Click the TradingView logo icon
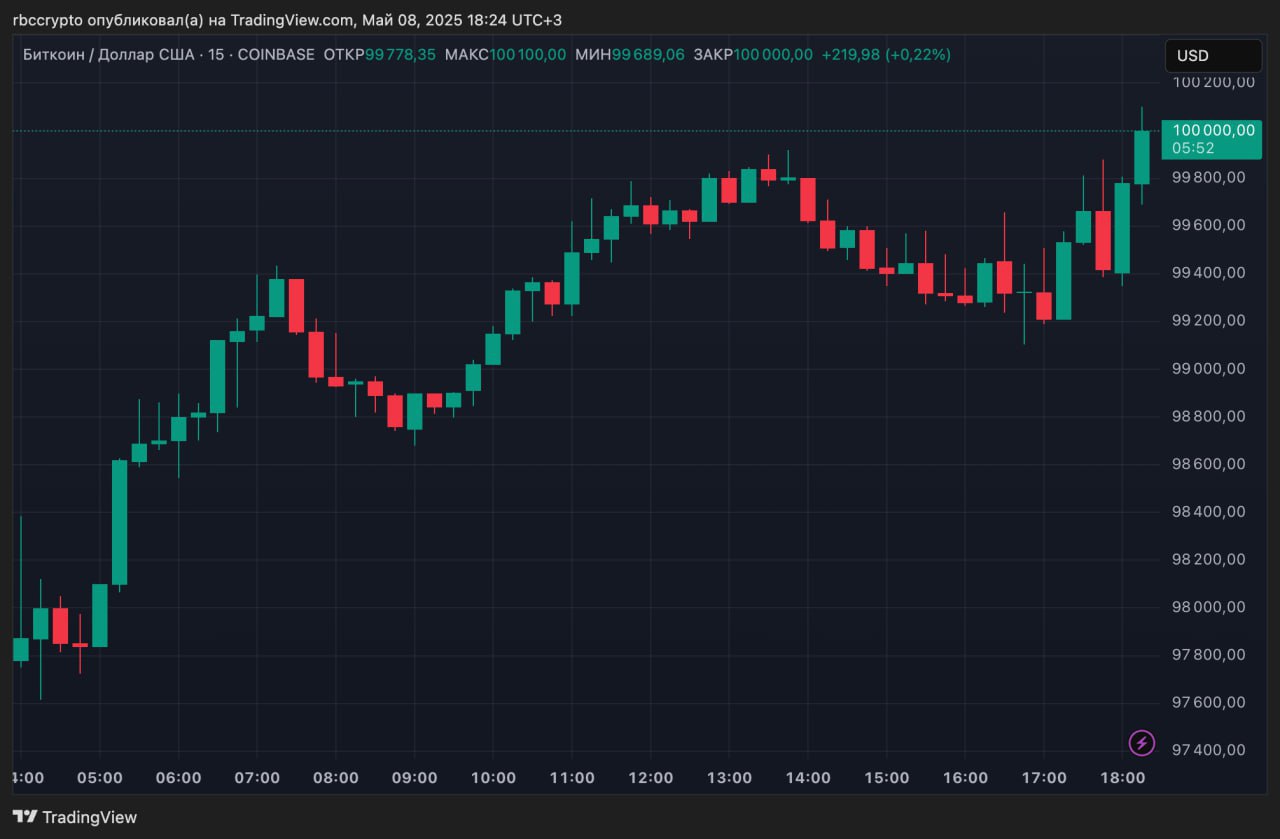 [x=25, y=817]
